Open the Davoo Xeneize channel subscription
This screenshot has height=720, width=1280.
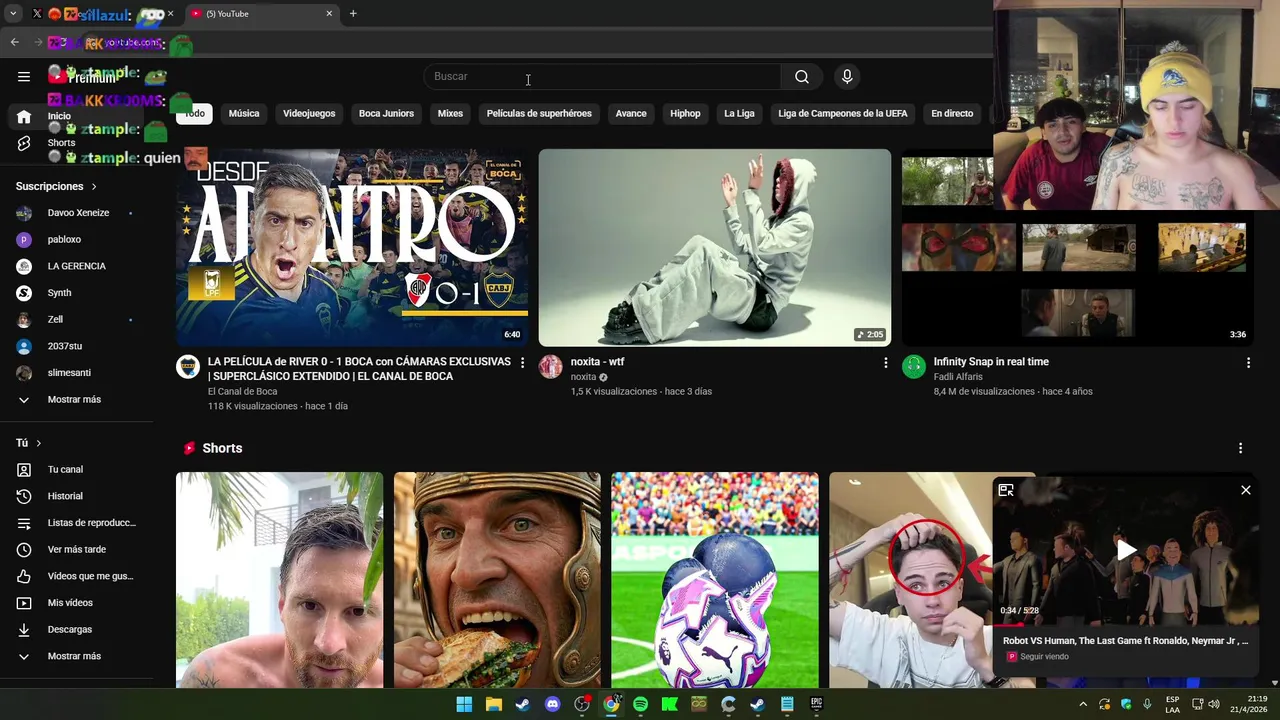[76, 213]
